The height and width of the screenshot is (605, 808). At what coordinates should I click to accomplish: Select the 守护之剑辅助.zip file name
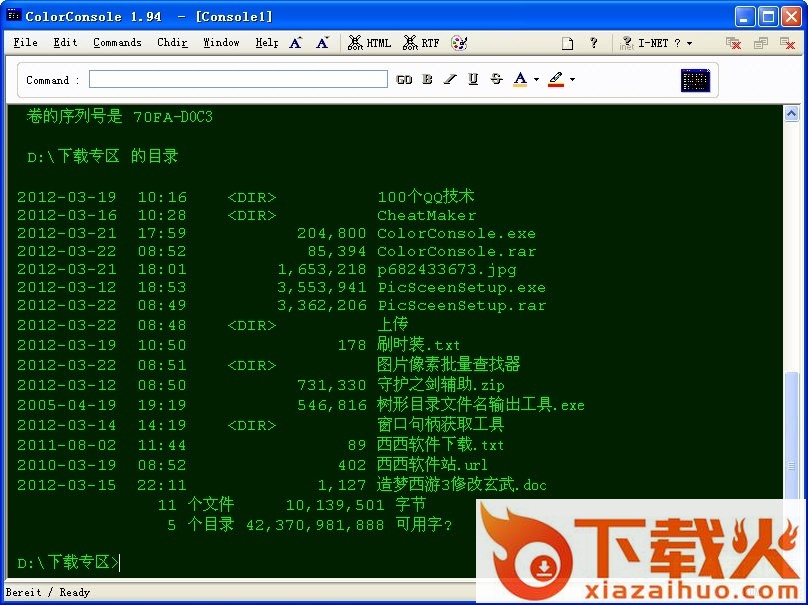click(x=441, y=384)
